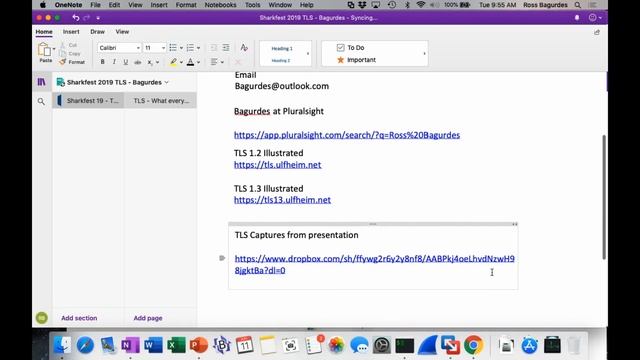This screenshot has width=640, height=360.
Task: Open the smiley feedback icon
Action: click(593, 18)
